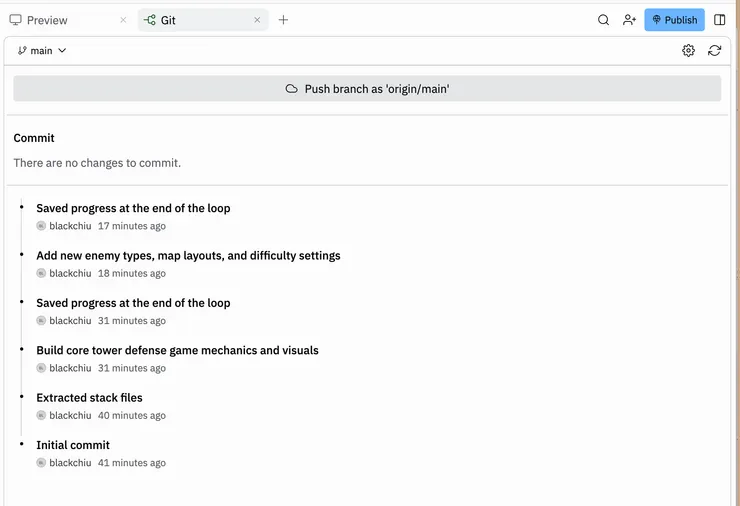740x506 pixels.
Task: Click blackchiu avatar on Initial commit
Action: [x=41, y=463]
